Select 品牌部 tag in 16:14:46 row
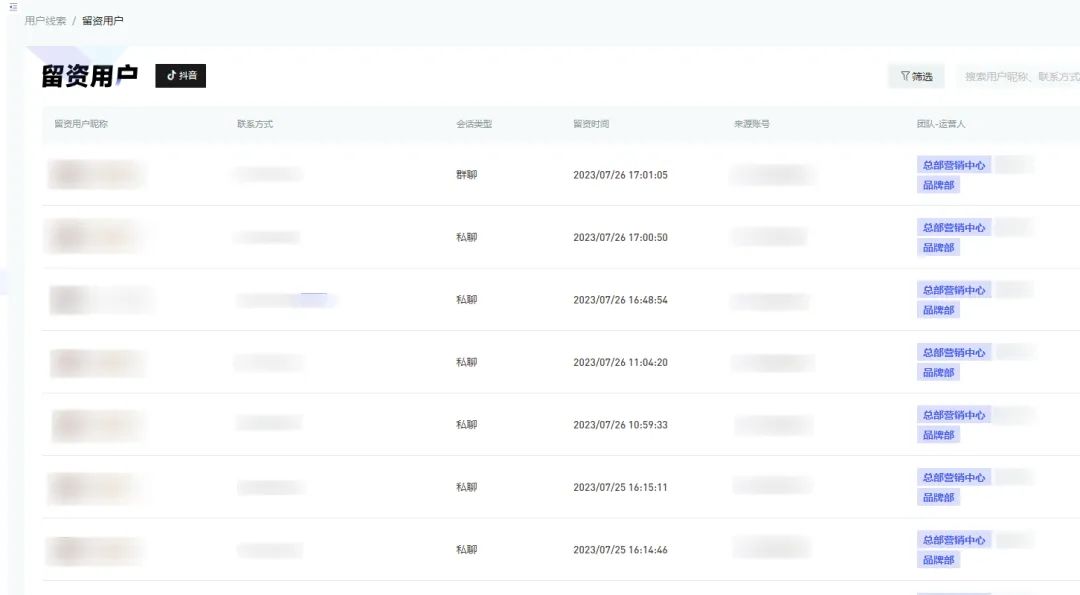This screenshot has height=595, width=1080. (938, 561)
